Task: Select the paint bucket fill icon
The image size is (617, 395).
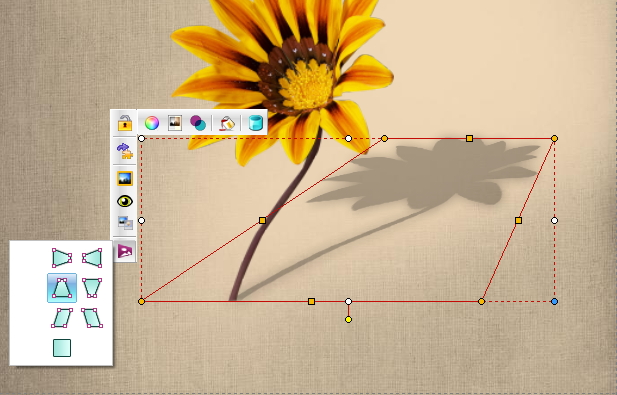Action: point(227,123)
